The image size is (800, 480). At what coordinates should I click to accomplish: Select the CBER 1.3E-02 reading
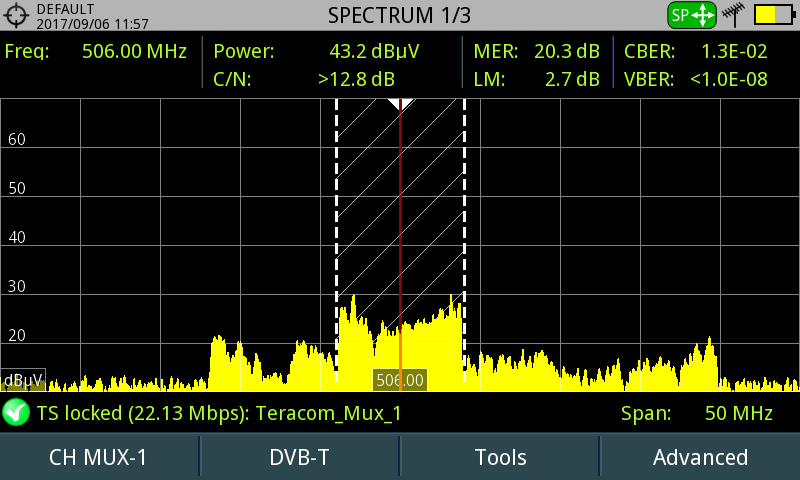click(x=695, y=52)
